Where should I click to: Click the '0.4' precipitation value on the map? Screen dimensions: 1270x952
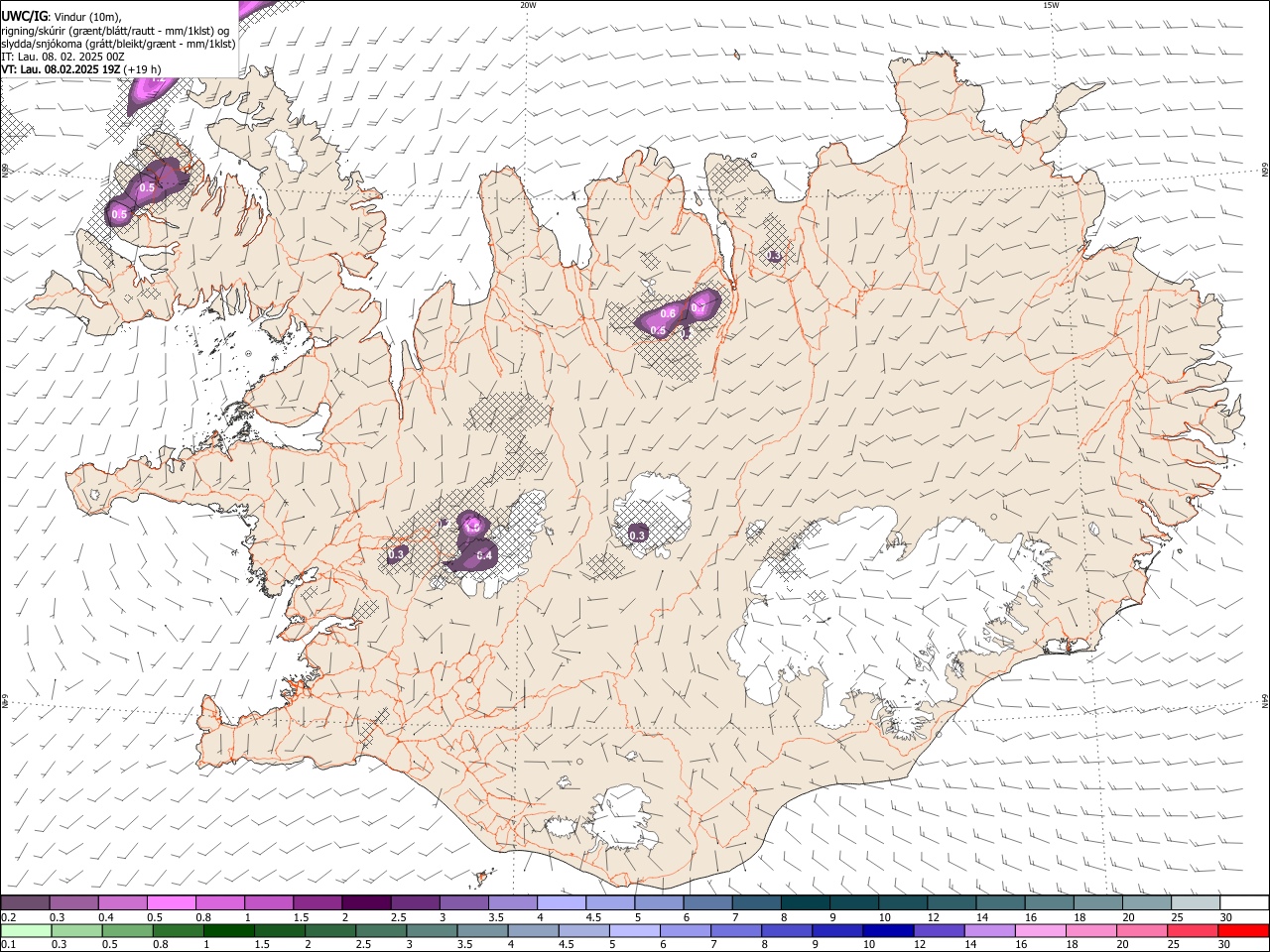485,556
